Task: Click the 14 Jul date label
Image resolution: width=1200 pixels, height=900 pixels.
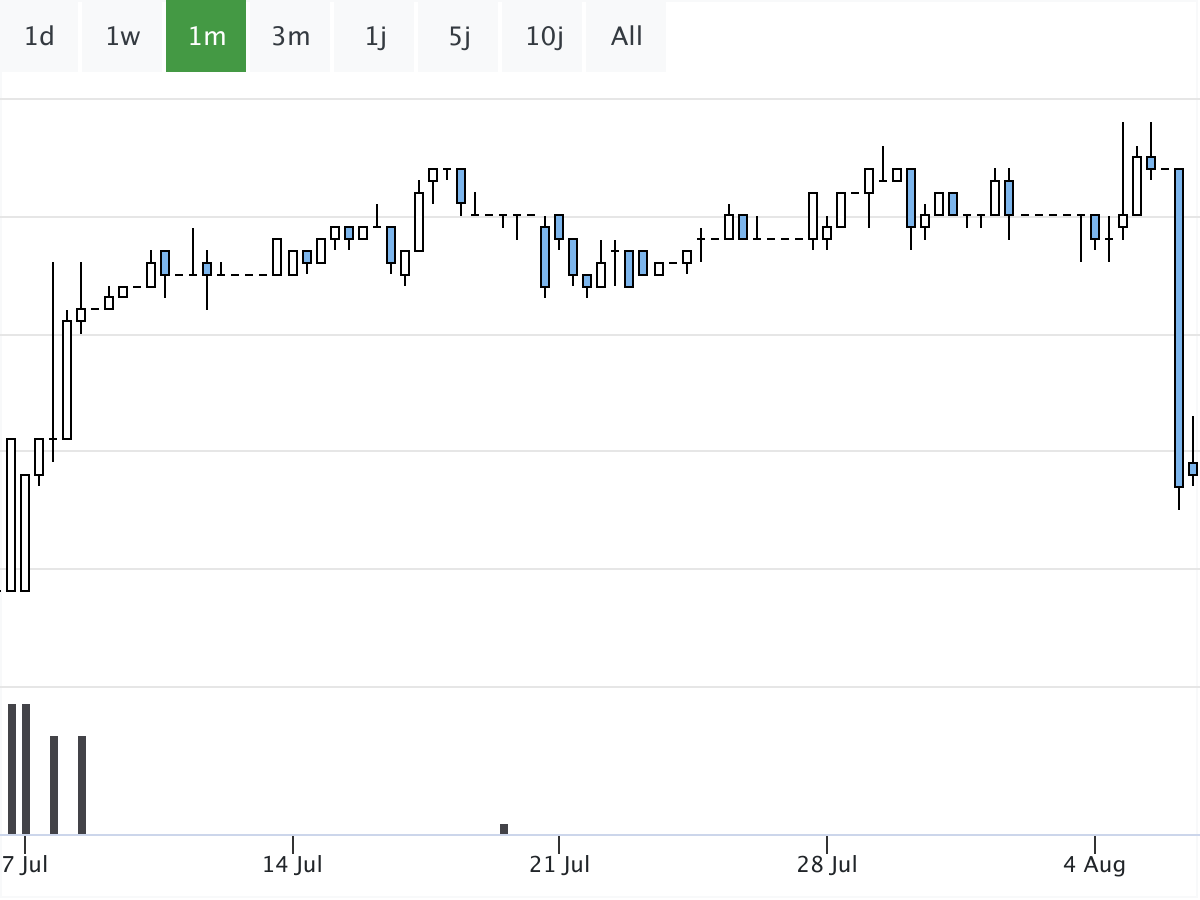Action: (x=292, y=864)
